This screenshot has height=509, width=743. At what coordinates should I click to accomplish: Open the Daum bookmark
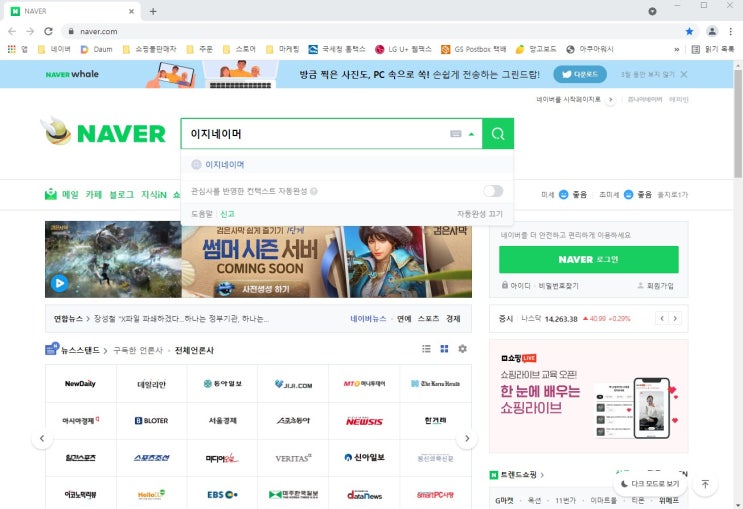(x=96, y=49)
